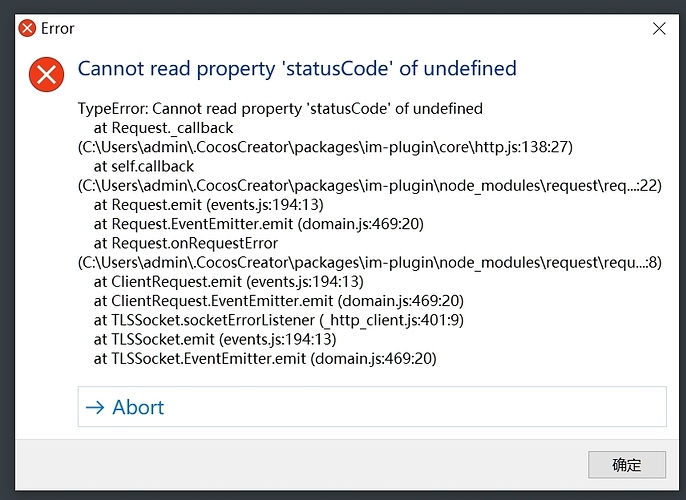Click the red error icon beside the heading
This screenshot has width=686, height=500.
tap(46, 74)
